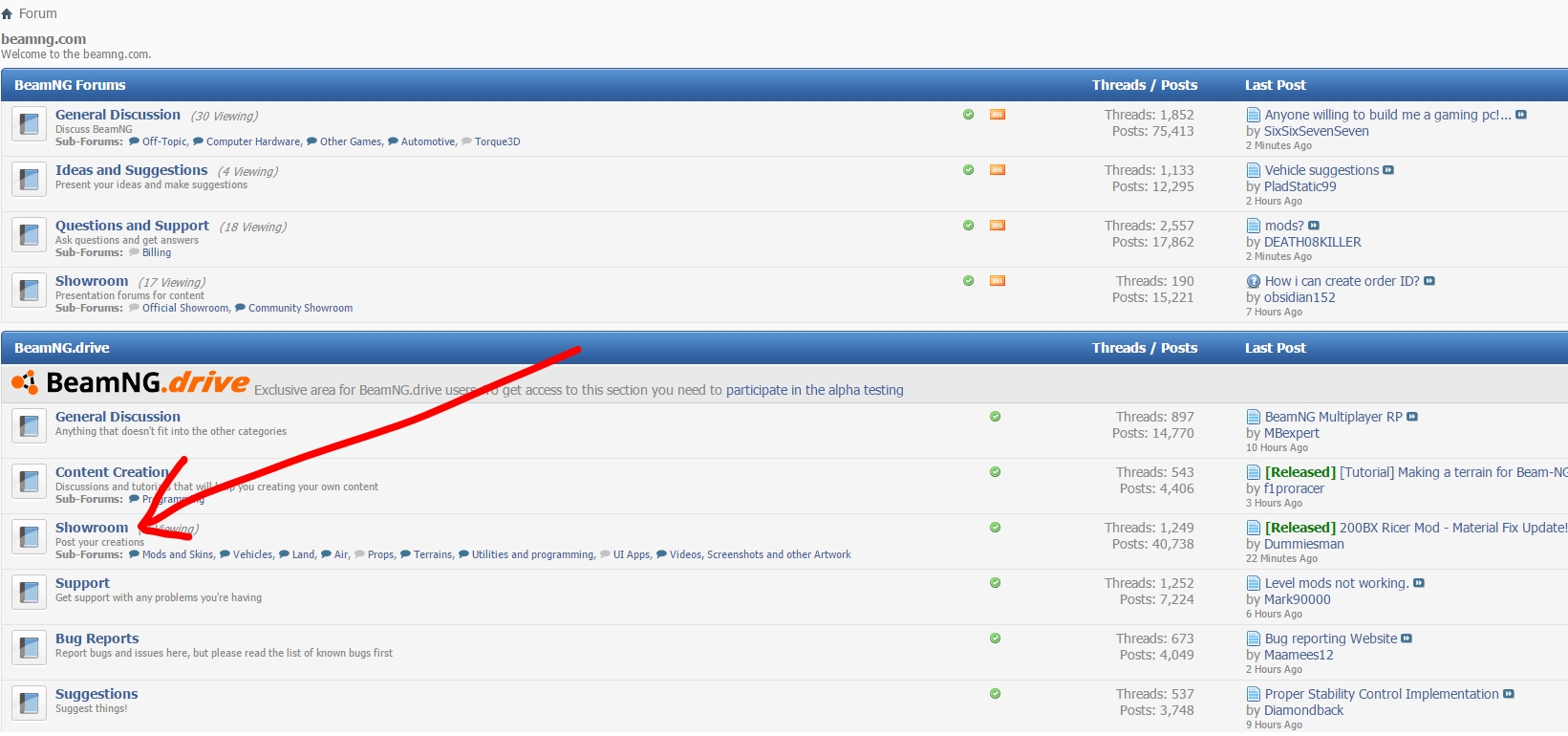Image resolution: width=1568 pixels, height=736 pixels.
Task: Open the Torque3D sub-forum
Action: (x=498, y=141)
